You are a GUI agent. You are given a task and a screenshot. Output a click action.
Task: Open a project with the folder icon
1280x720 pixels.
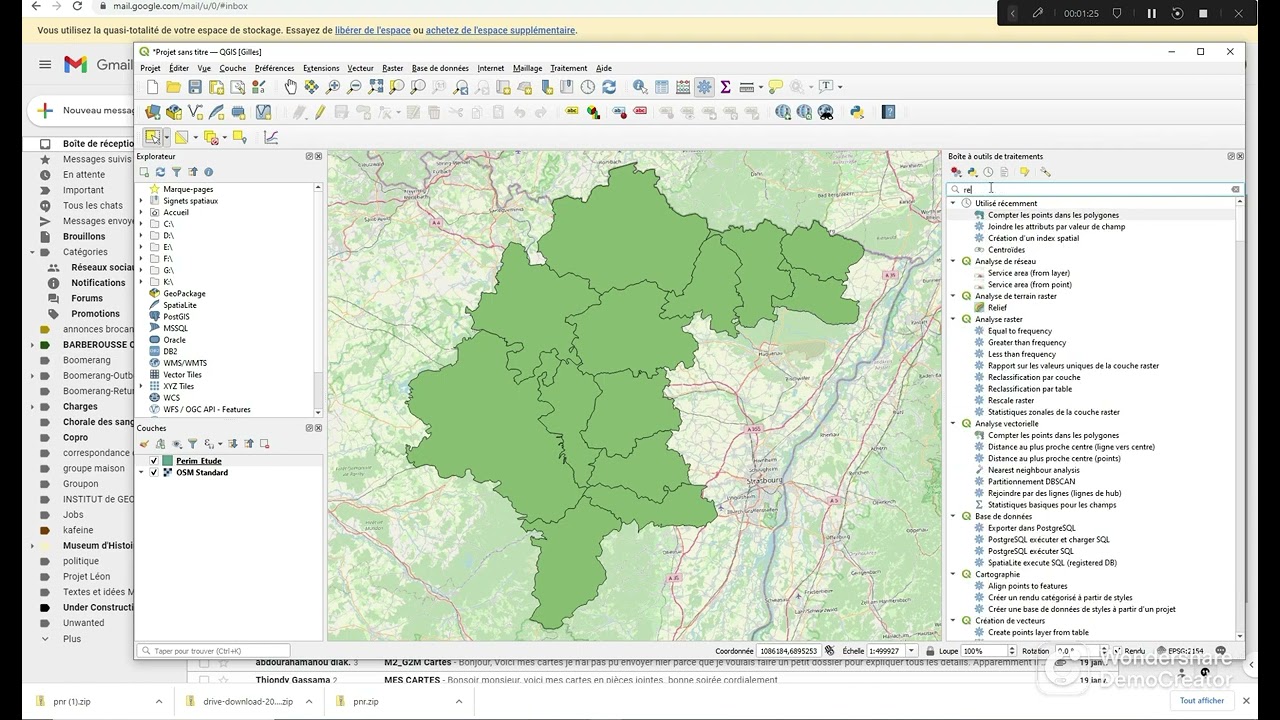(174, 87)
